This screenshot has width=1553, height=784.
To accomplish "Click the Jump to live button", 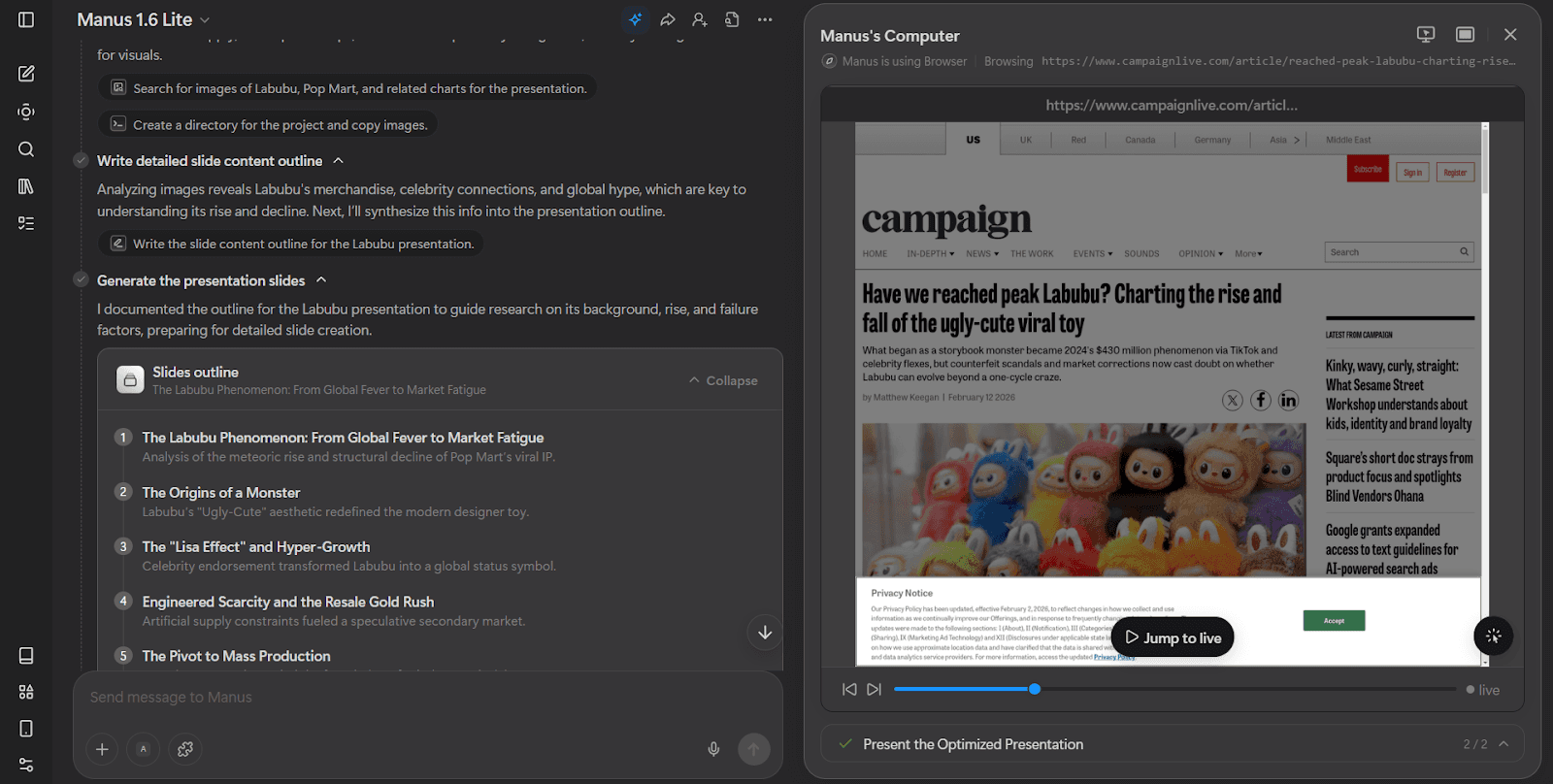I will pos(1173,637).
